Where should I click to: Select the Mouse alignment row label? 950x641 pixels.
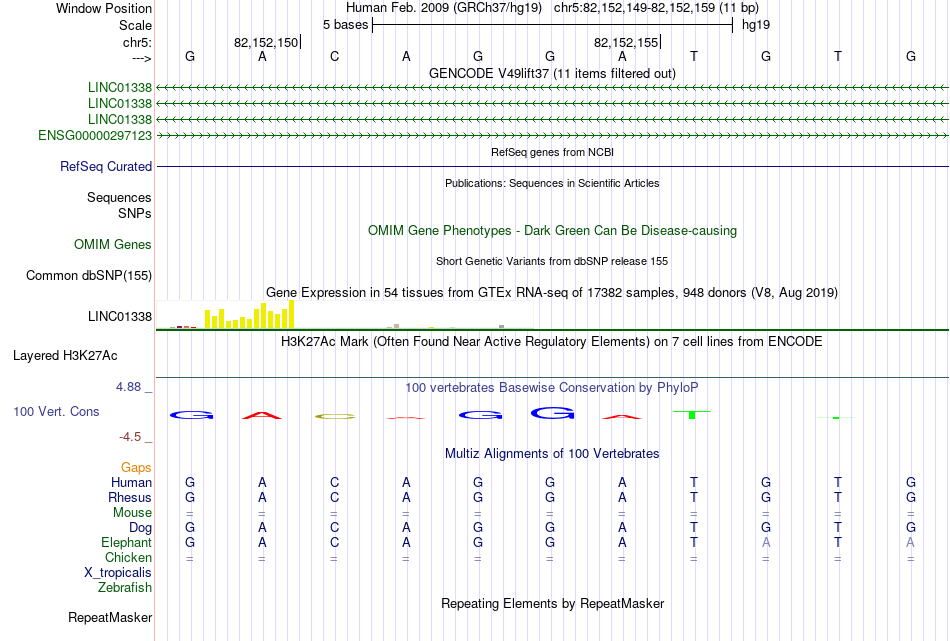click(132, 513)
